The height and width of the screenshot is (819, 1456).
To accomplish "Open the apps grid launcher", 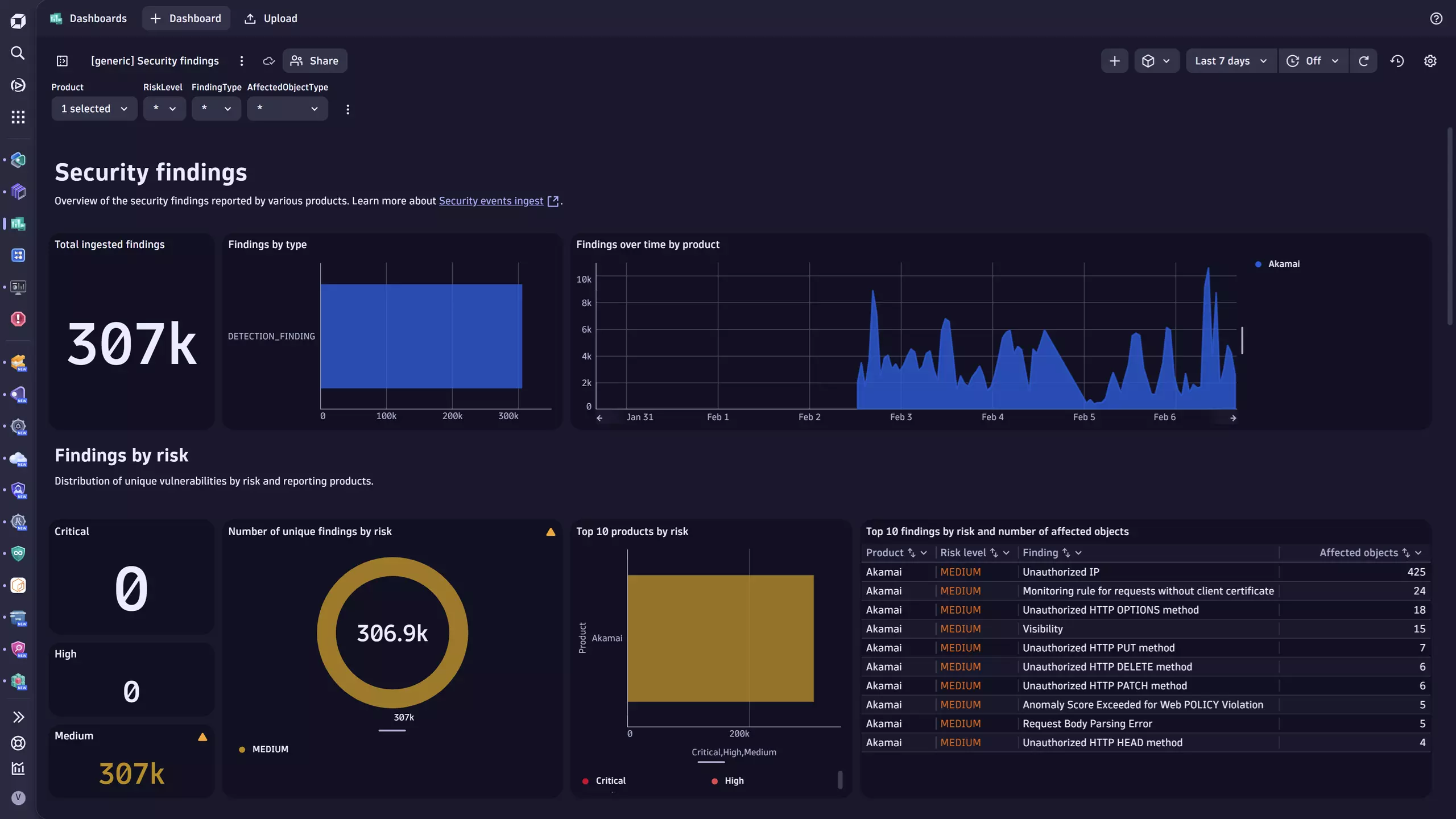I will (x=18, y=117).
